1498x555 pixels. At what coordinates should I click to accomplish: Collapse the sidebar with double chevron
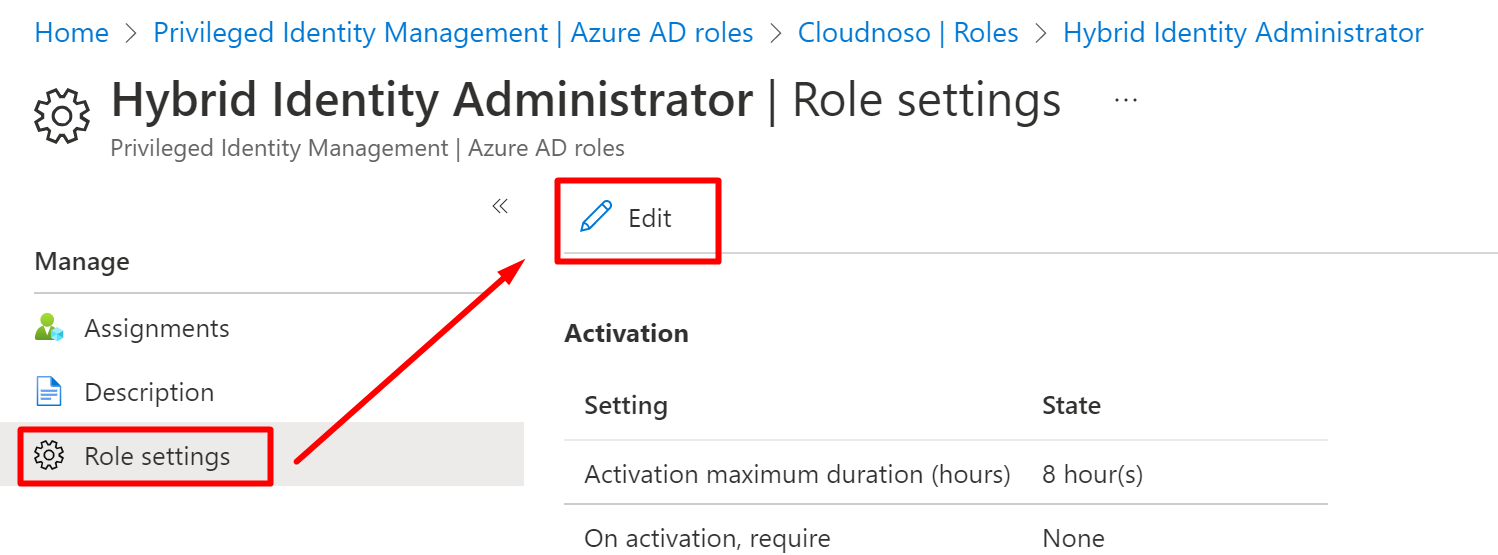pyautogui.click(x=500, y=206)
